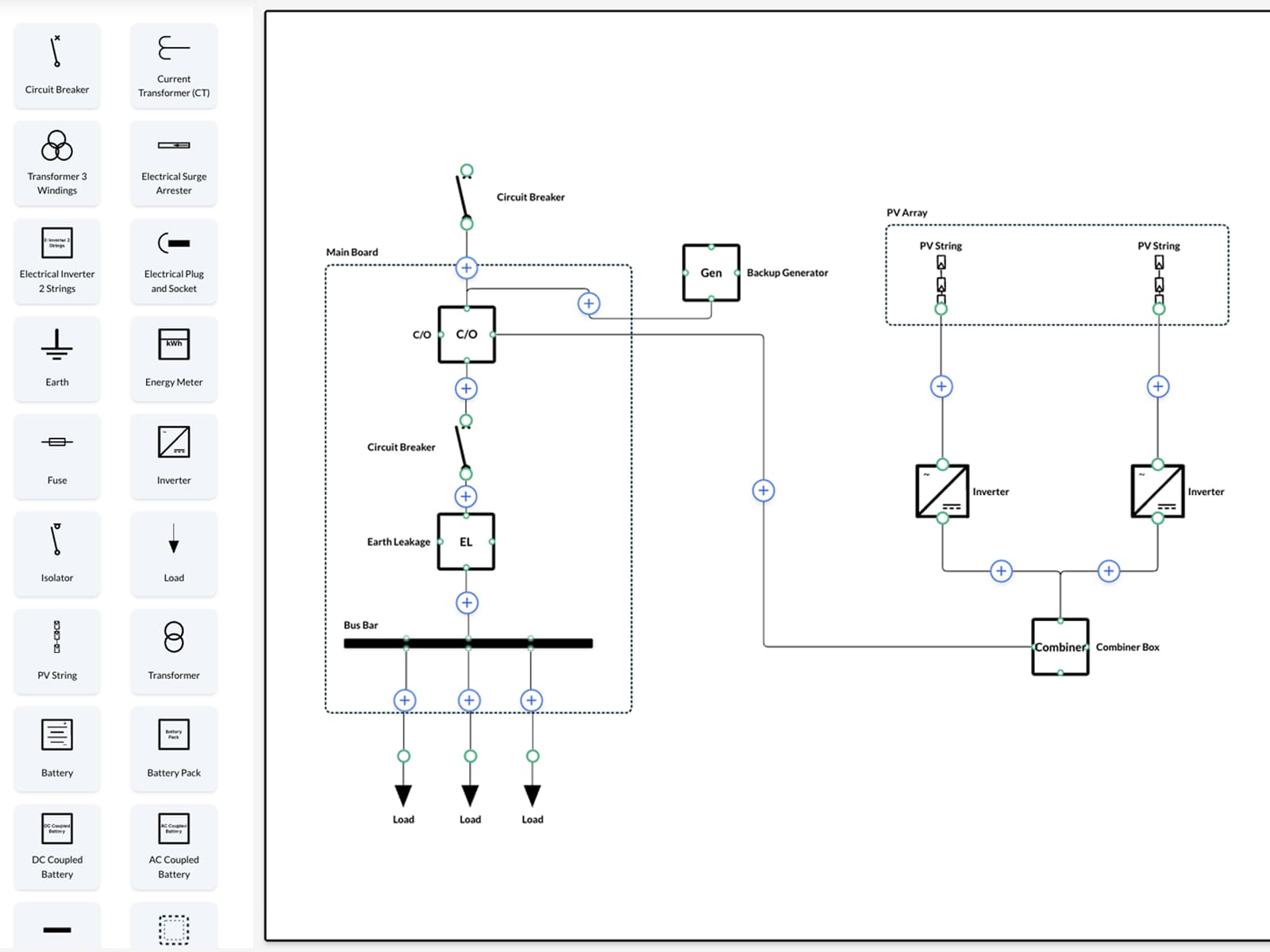This screenshot has height=952, width=1270.
Task: Select the DC Coupled Battery symbol
Action: pyautogui.click(x=57, y=846)
